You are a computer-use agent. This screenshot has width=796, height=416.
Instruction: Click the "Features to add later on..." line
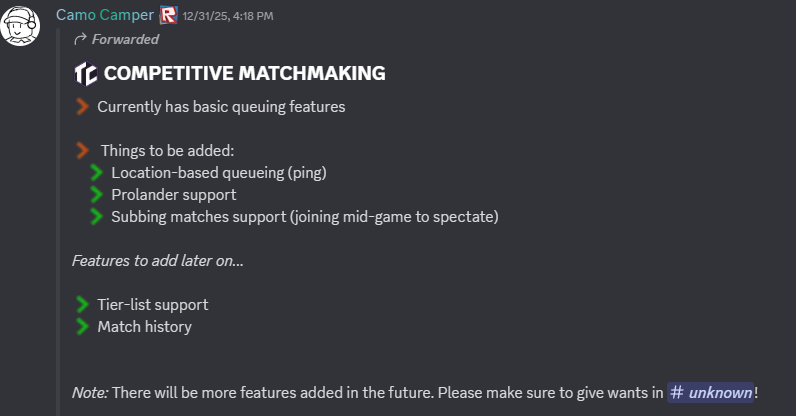click(158, 260)
